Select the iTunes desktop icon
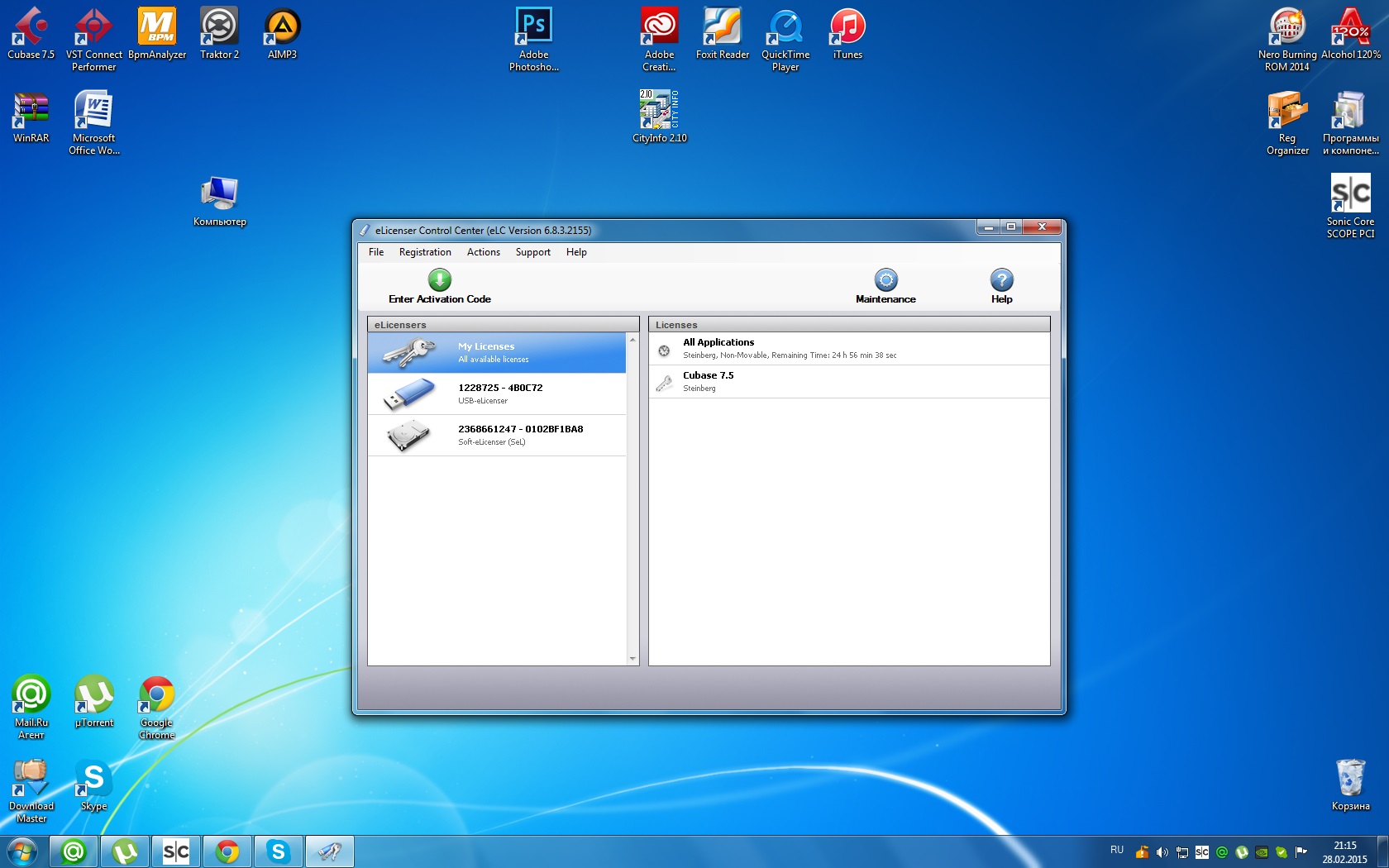 (848, 34)
